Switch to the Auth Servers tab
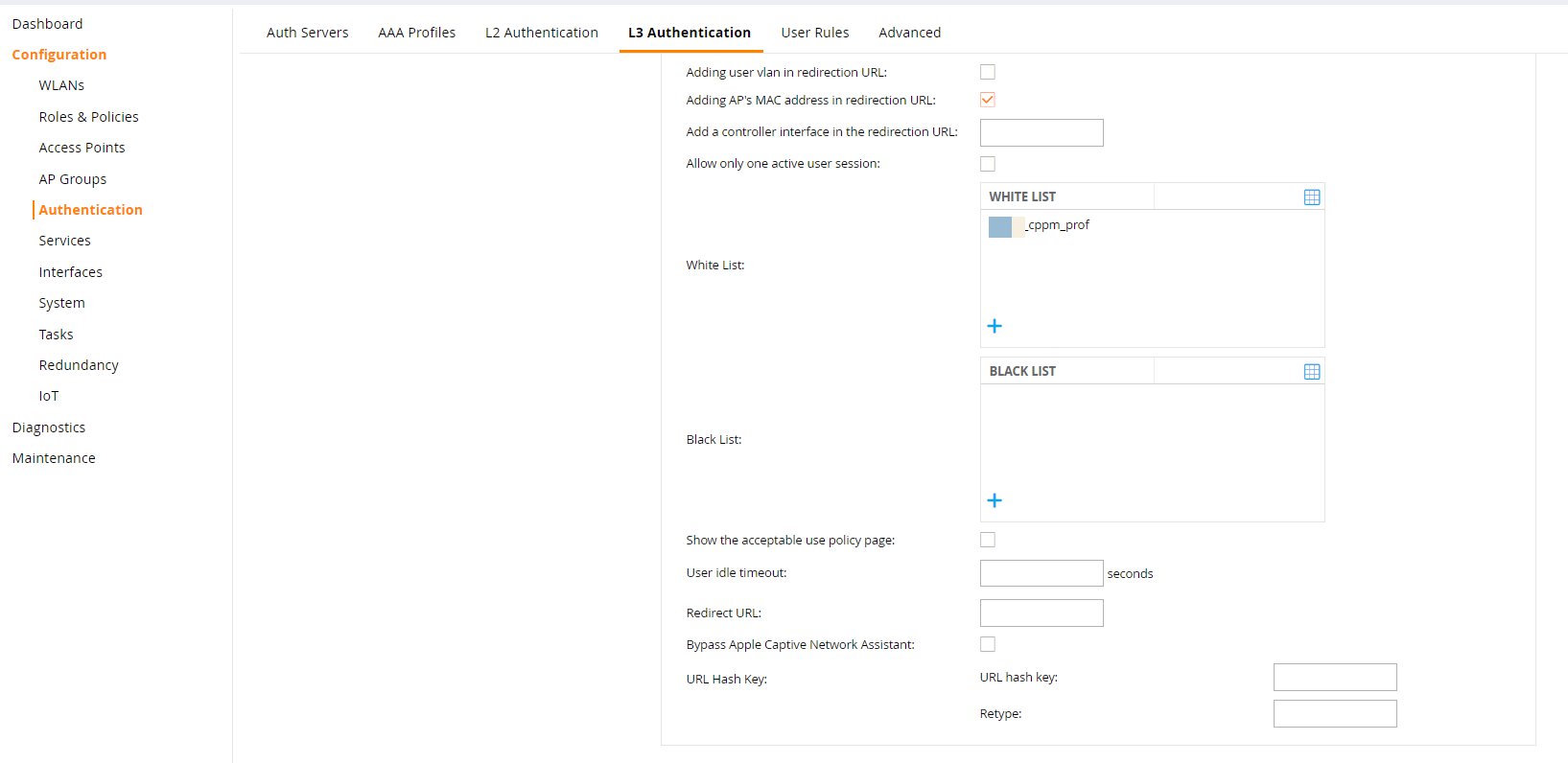Screen dimensions: 1568x763 (307, 33)
